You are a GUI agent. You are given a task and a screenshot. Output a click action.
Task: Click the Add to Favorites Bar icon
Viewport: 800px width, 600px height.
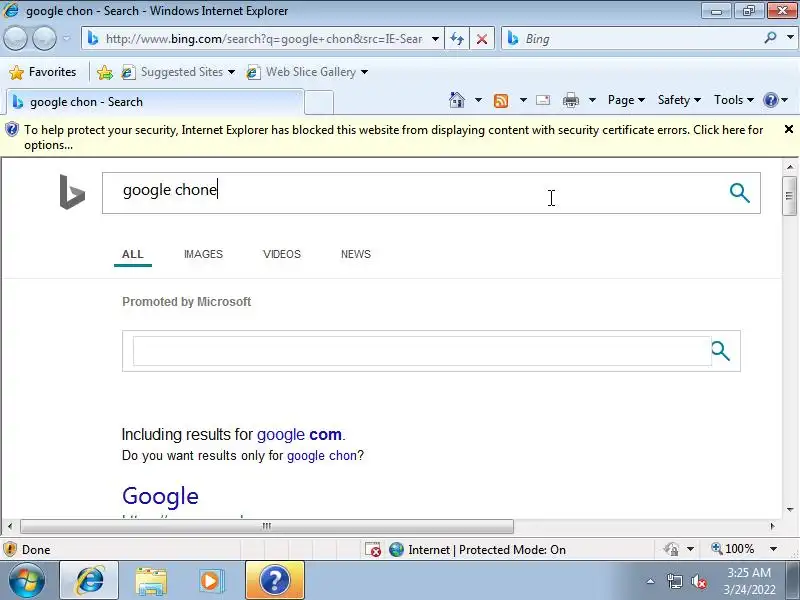point(105,72)
